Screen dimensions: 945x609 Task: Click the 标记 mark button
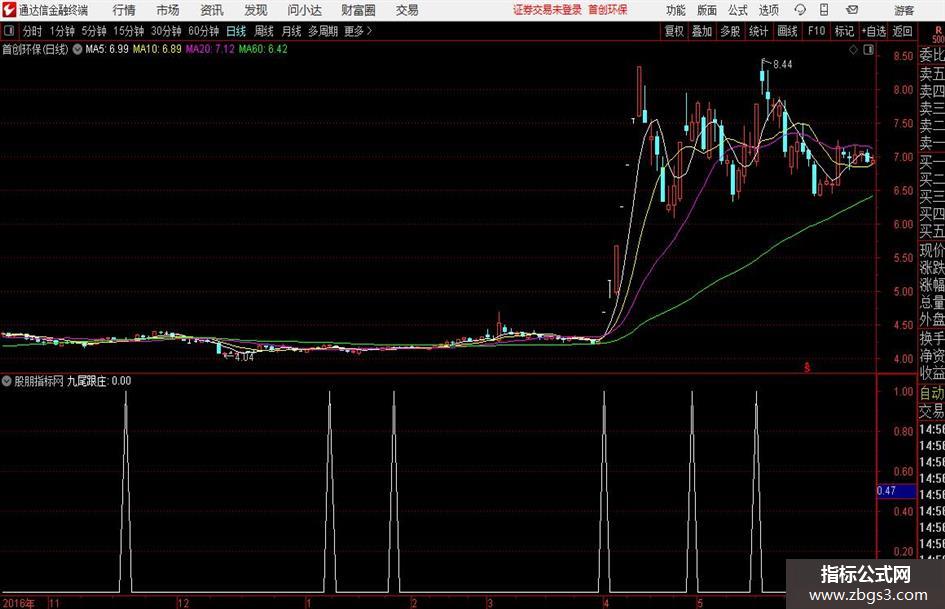(x=844, y=31)
